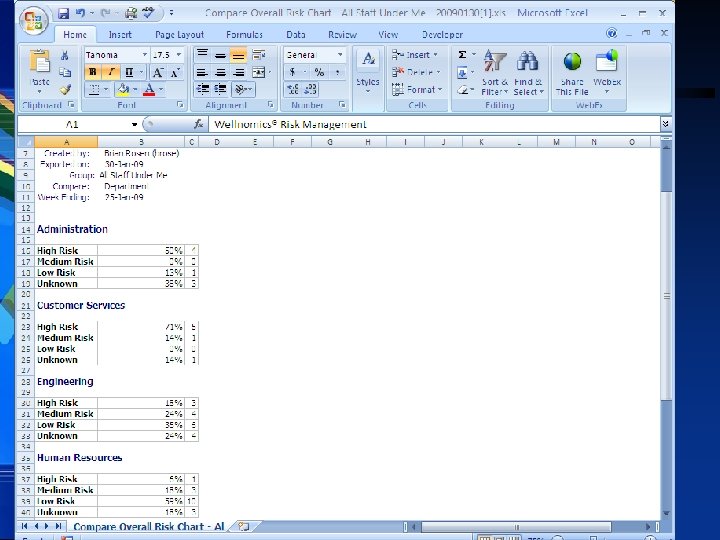The image size is (720, 540).
Task: Click the Insert Worksheet tab icon
Action: click(x=244, y=526)
